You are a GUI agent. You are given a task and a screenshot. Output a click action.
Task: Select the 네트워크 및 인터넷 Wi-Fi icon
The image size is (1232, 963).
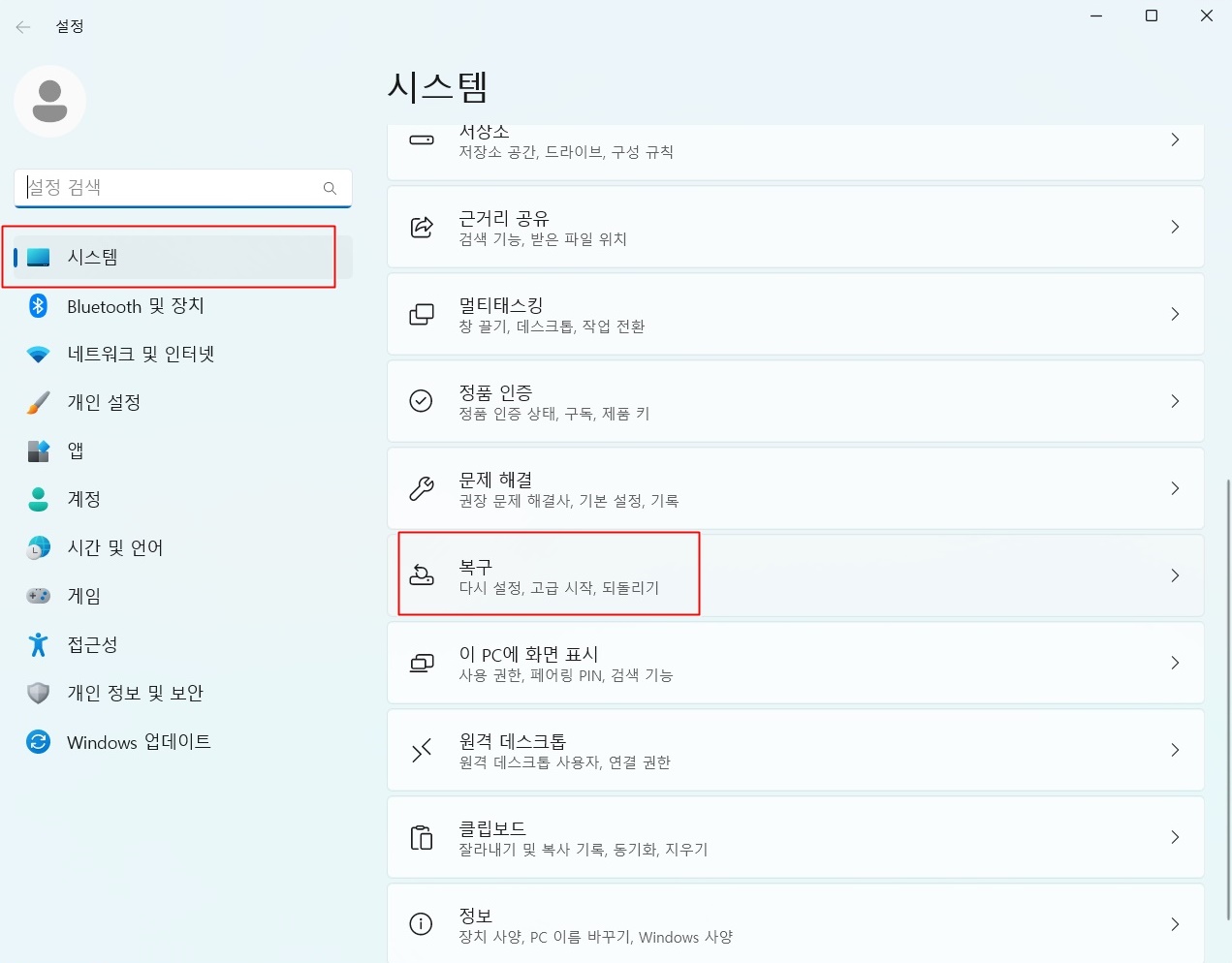click(38, 355)
